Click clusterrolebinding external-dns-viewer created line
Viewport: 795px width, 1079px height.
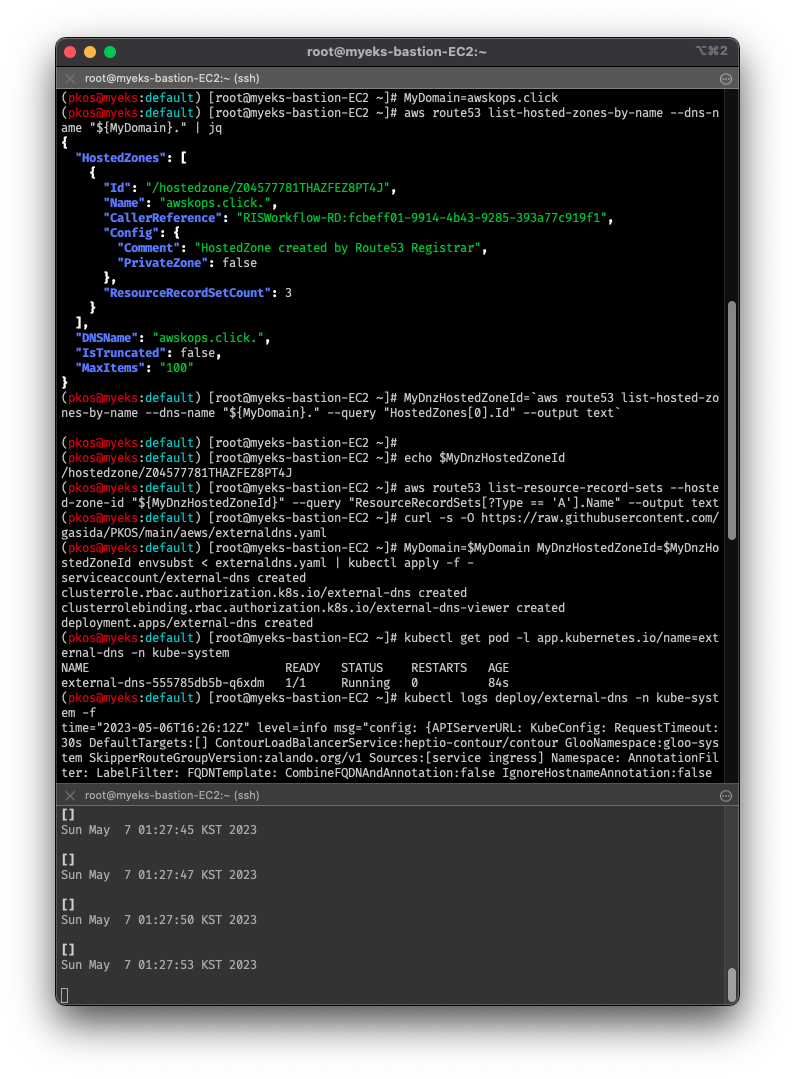[313, 608]
